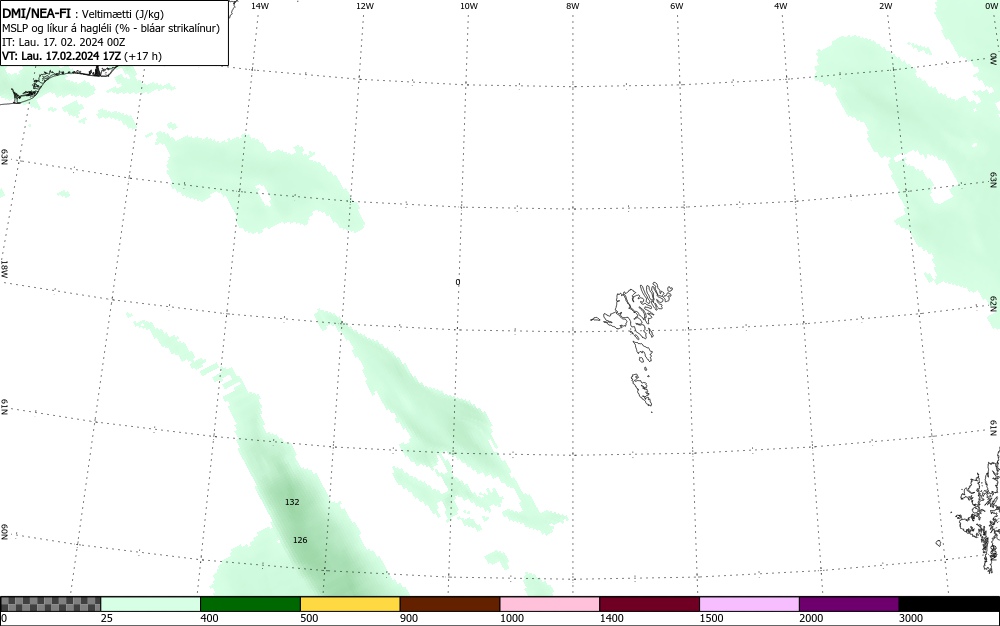The image size is (1000, 626).
Task: Click the IT: Lau. 17. 02. 2024 00Z line
Action: coord(64,42)
